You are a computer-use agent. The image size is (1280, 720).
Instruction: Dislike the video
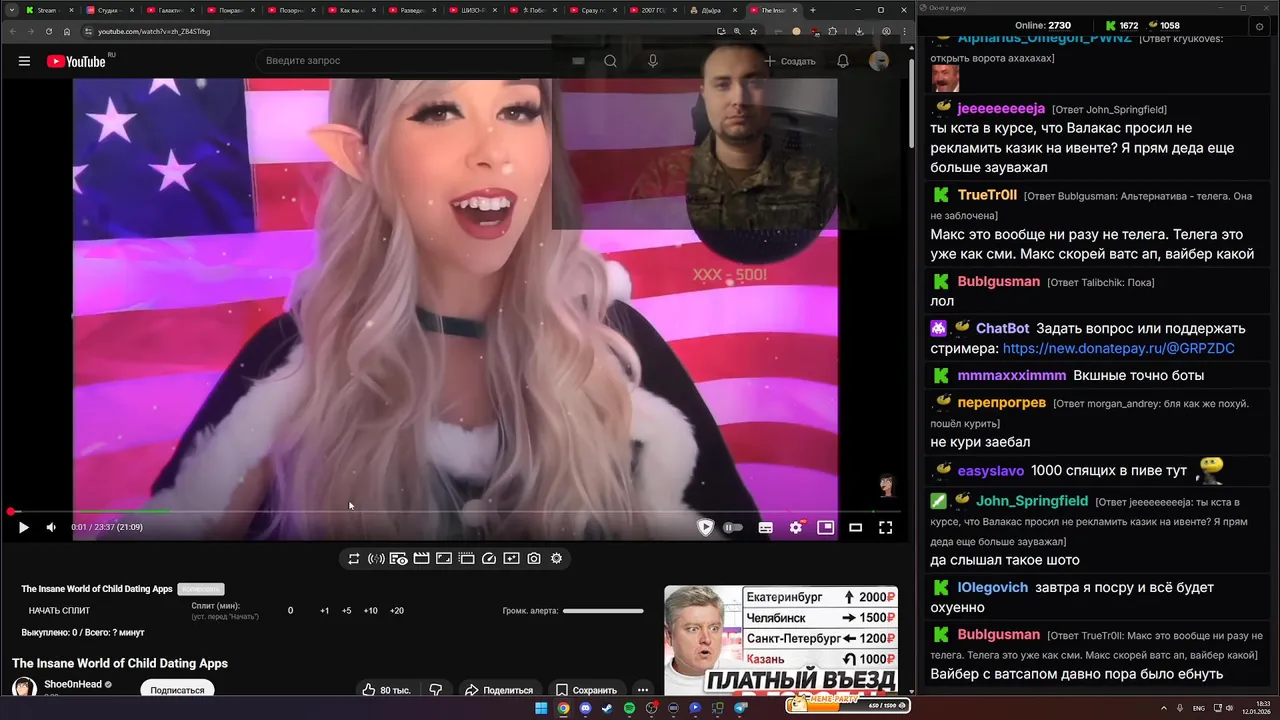click(436, 690)
